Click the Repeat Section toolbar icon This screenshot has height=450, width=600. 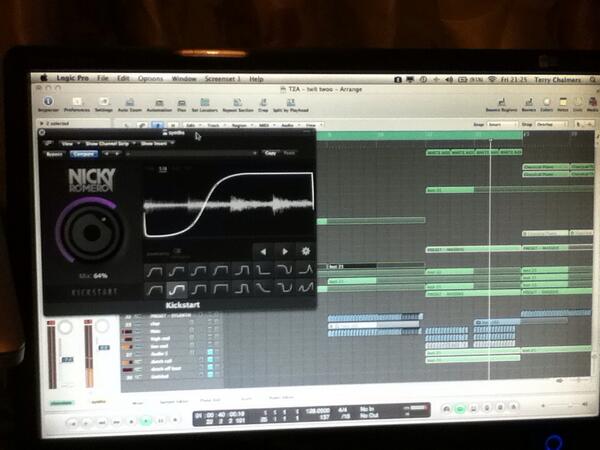click(x=238, y=104)
